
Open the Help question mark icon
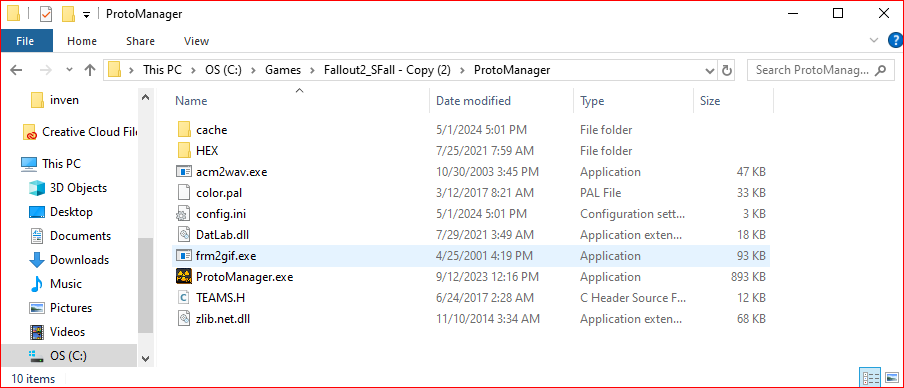pyautogui.click(x=895, y=40)
